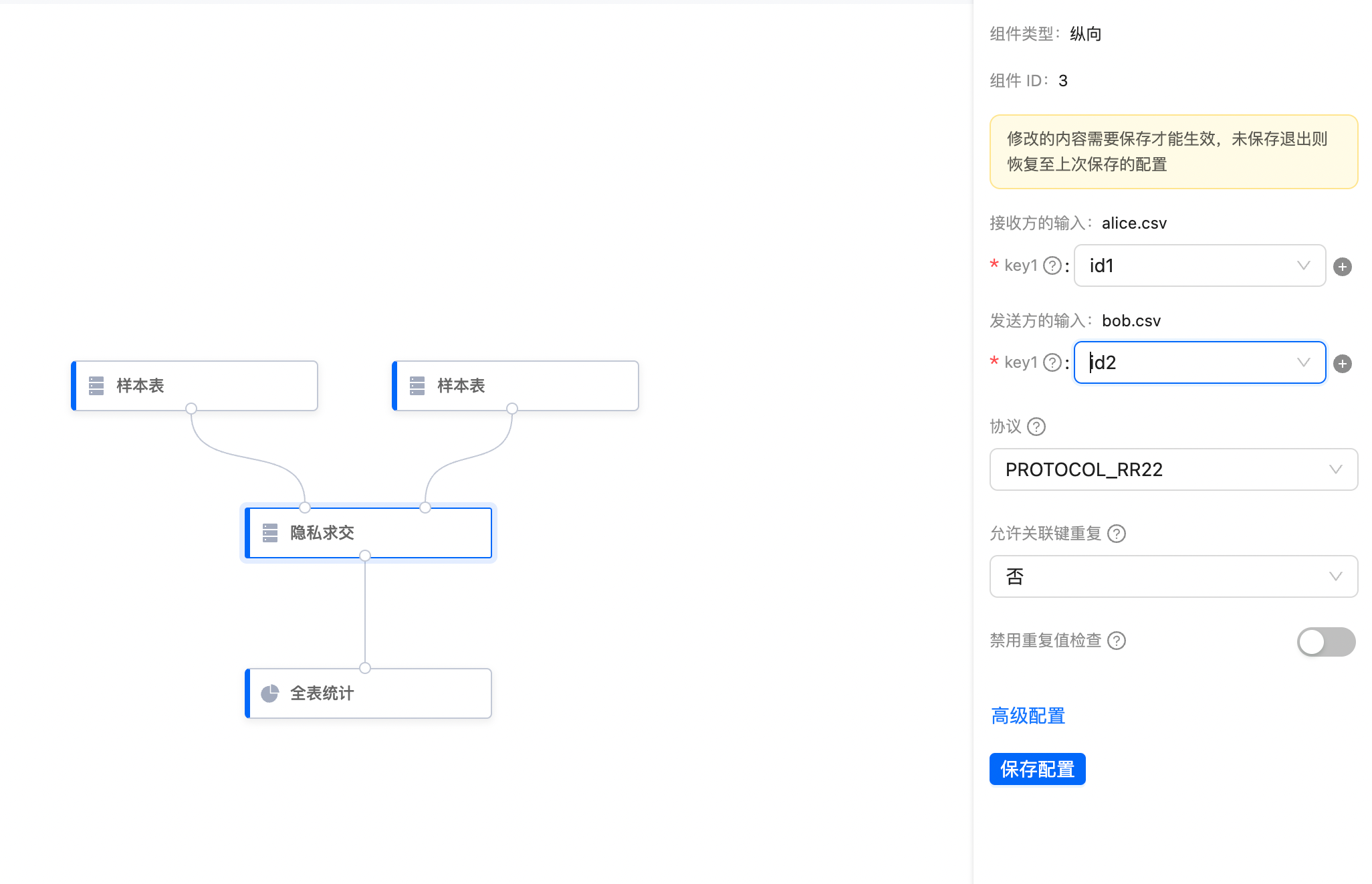The image size is (1372, 884).
Task: Select the left 样本表 node
Action: coord(195,386)
